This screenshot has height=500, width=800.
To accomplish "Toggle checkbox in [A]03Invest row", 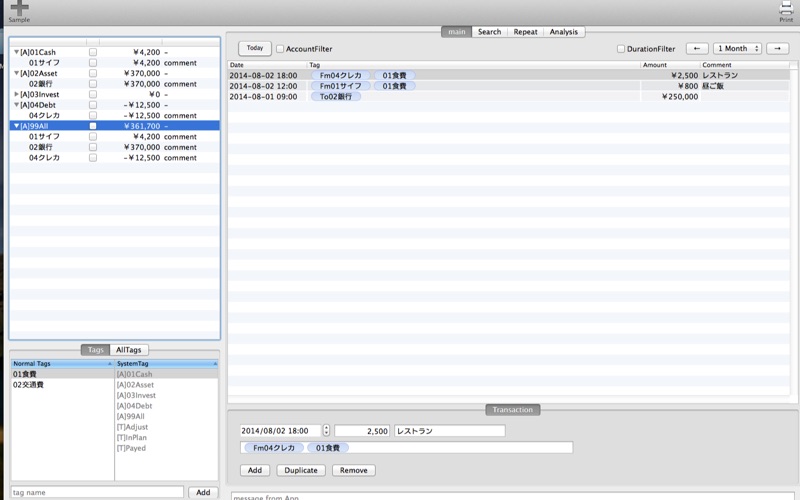I will click(93, 94).
